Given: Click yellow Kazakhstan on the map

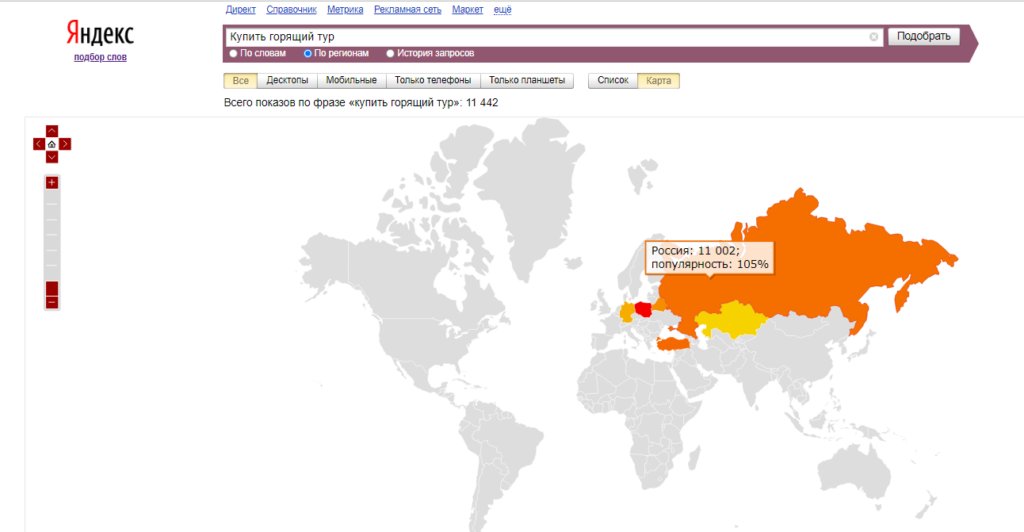Looking at the screenshot, I should click(731, 321).
